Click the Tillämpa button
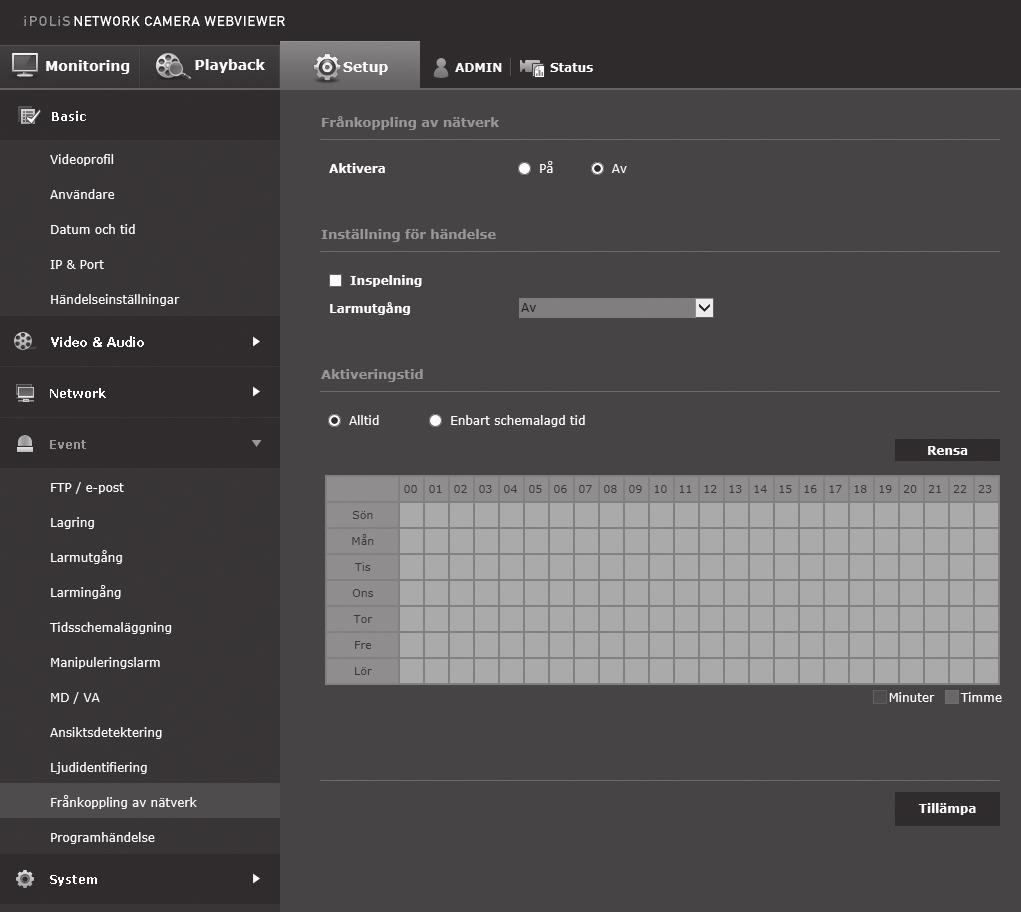Screen dimensions: 1021x912 [x=947, y=808]
